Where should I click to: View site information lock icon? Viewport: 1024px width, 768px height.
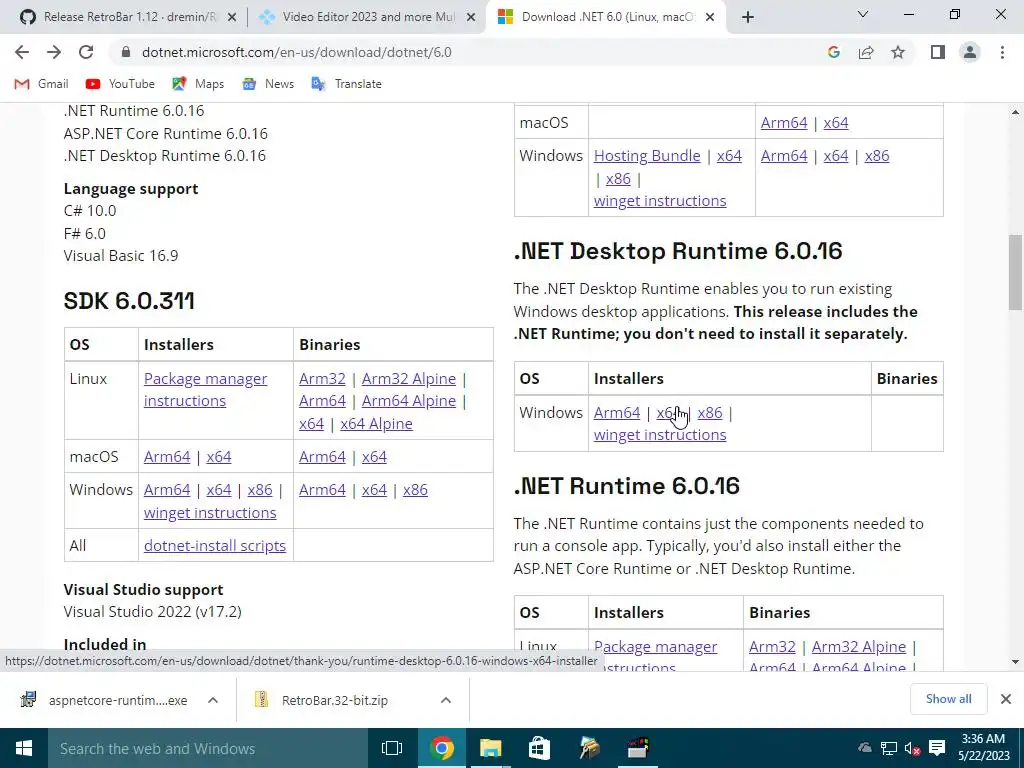click(126, 52)
